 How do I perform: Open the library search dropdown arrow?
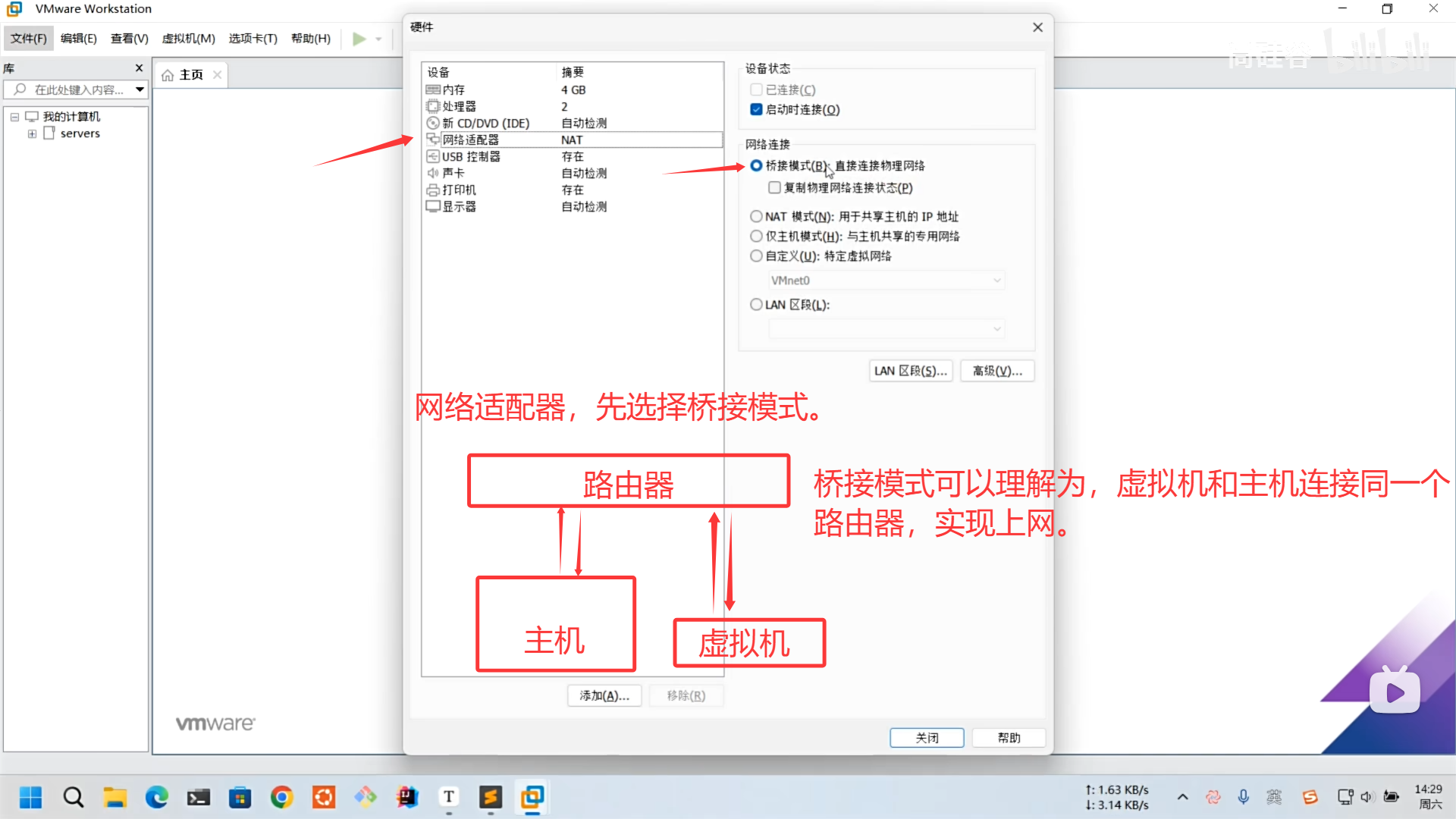(140, 89)
